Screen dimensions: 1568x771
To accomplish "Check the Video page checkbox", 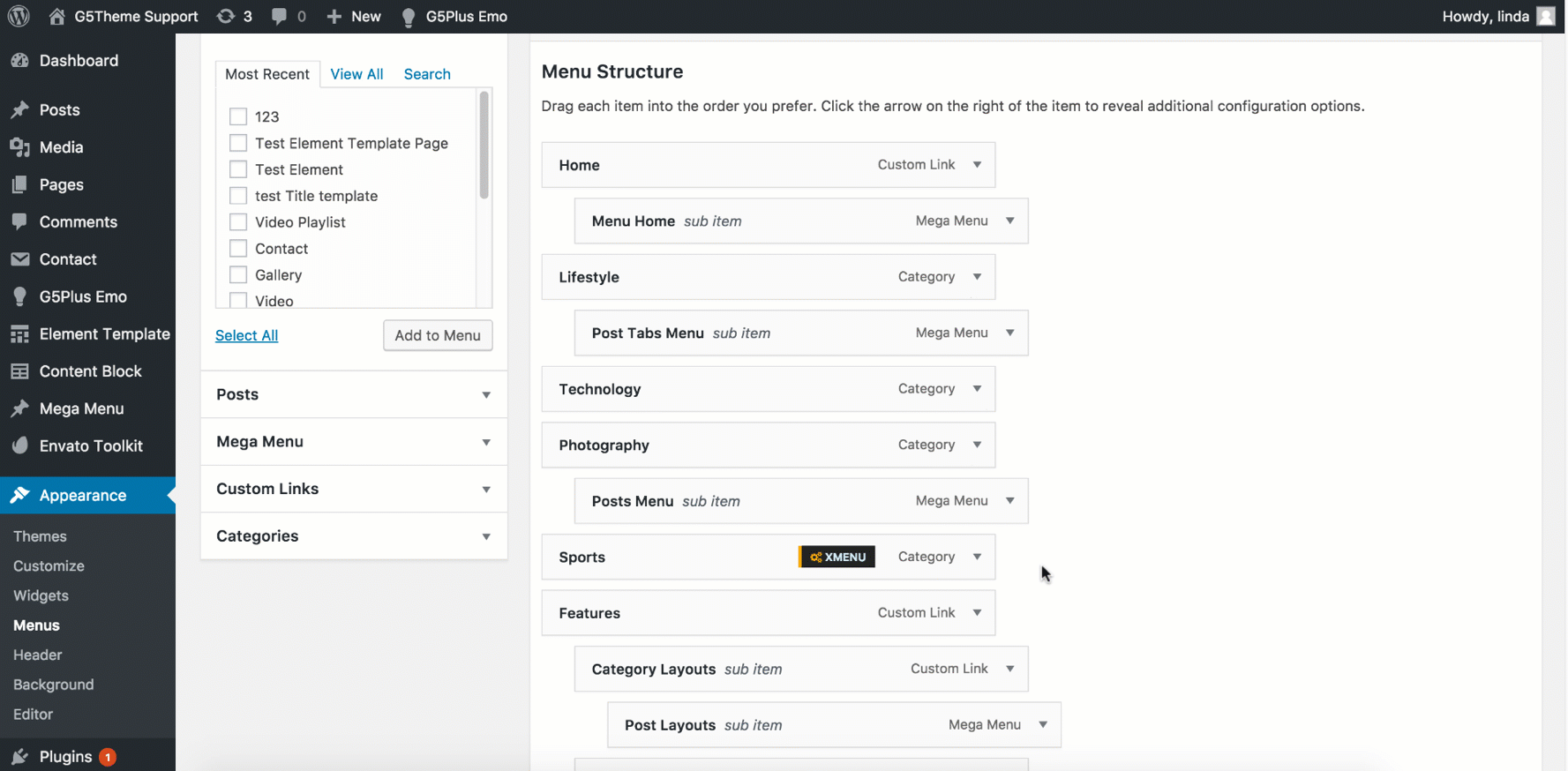I will click(238, 300).
